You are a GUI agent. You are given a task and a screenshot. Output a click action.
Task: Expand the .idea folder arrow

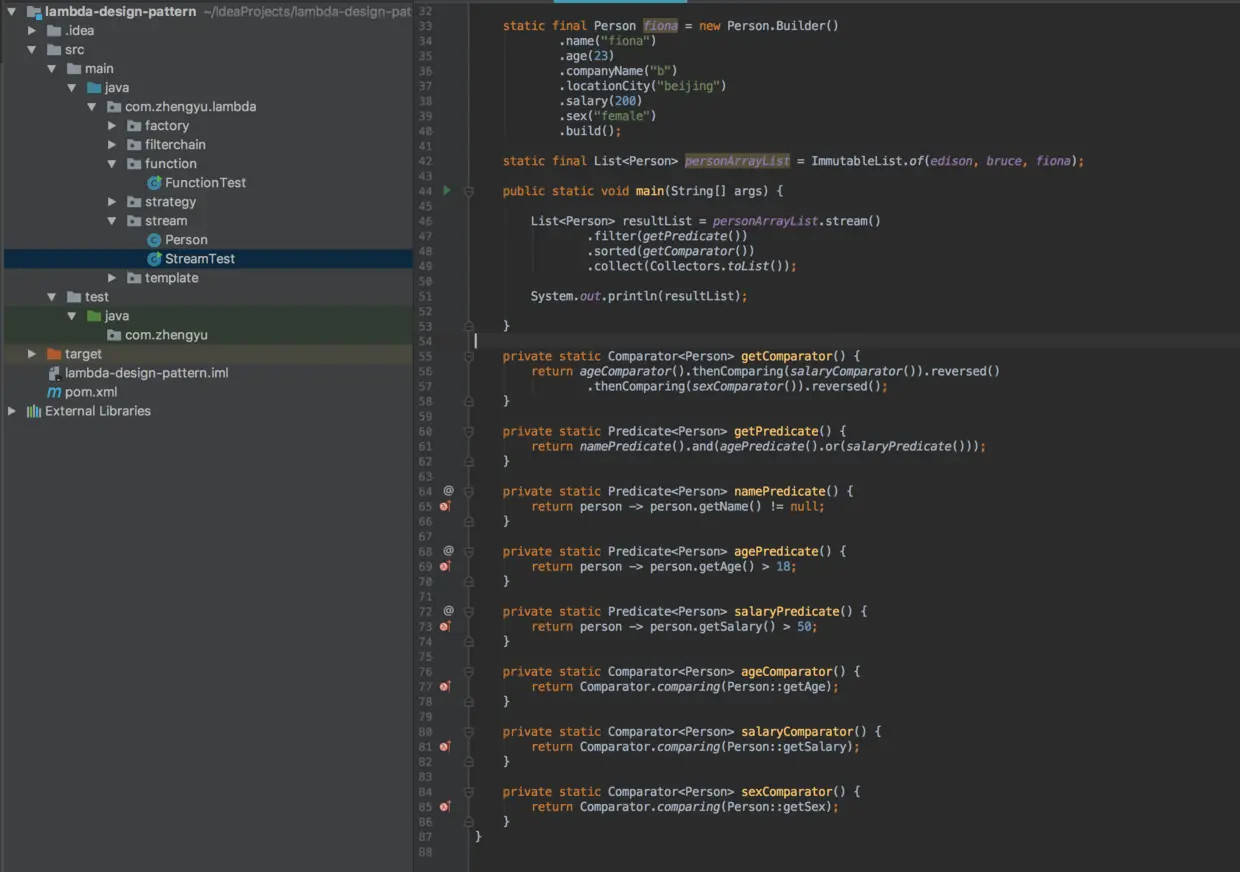pyautogui.click(x=32, y=31)
